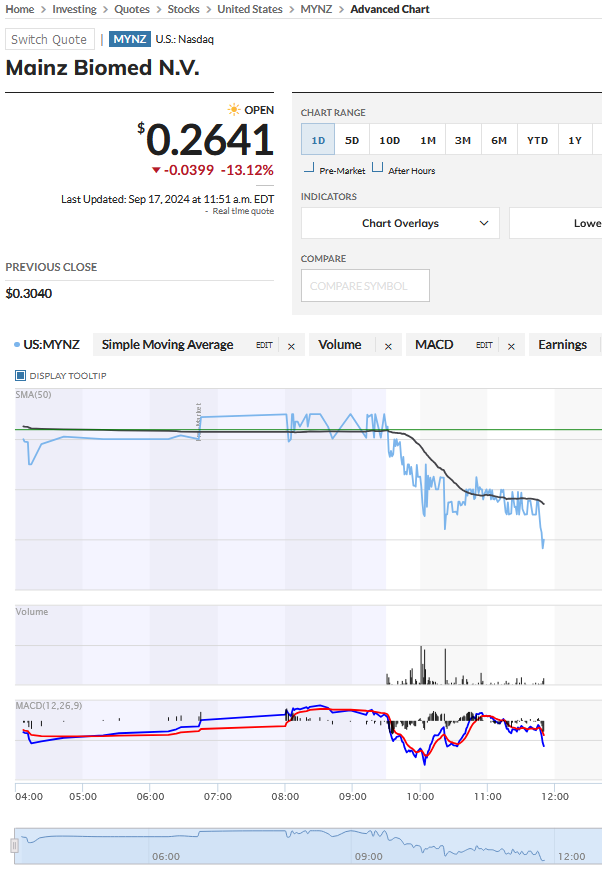Open Investing breadcrumb link
Viewport: 602px width, 869px height.
point(74,9)
